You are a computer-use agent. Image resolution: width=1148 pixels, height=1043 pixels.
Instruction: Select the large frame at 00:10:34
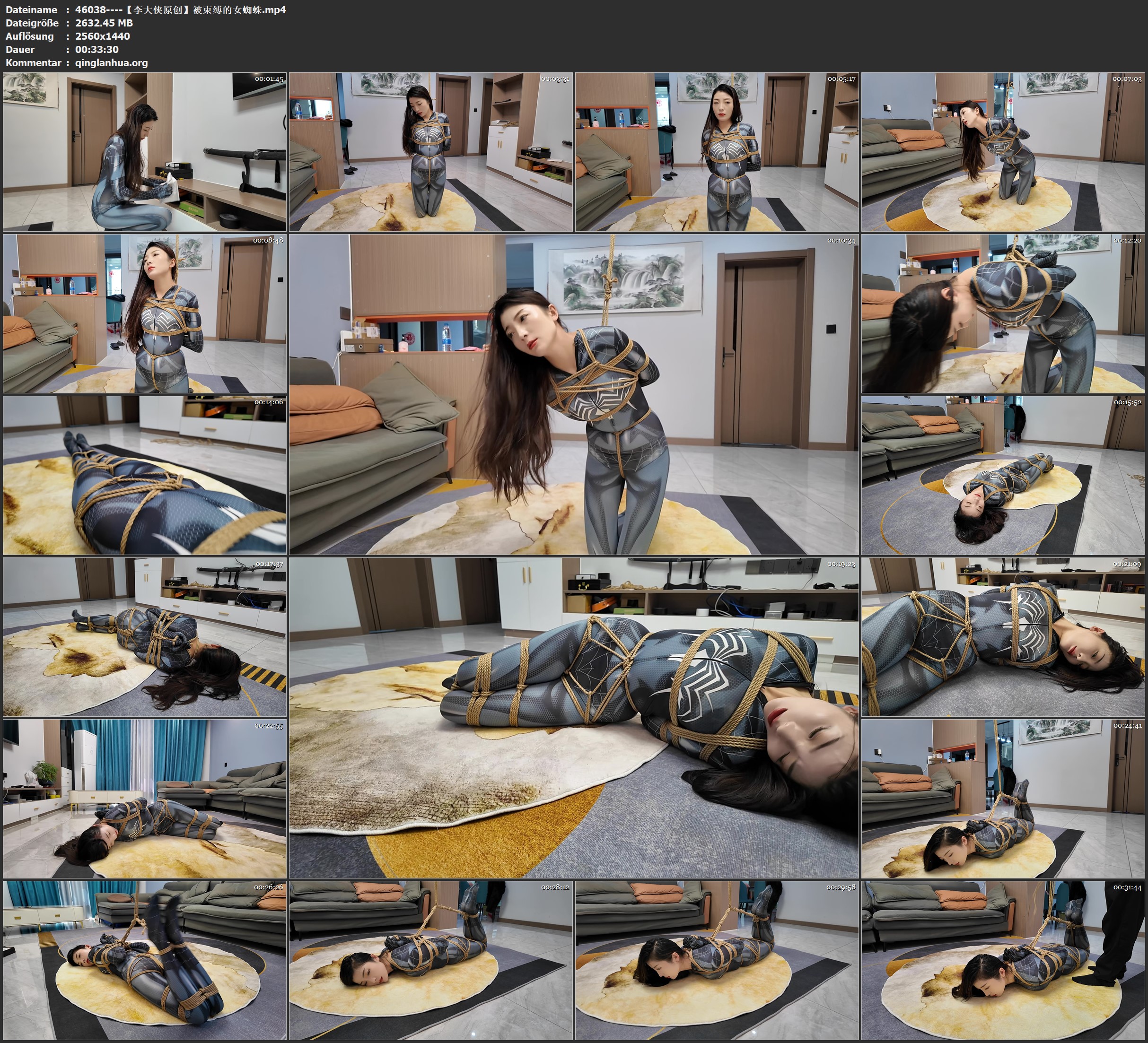574,394
